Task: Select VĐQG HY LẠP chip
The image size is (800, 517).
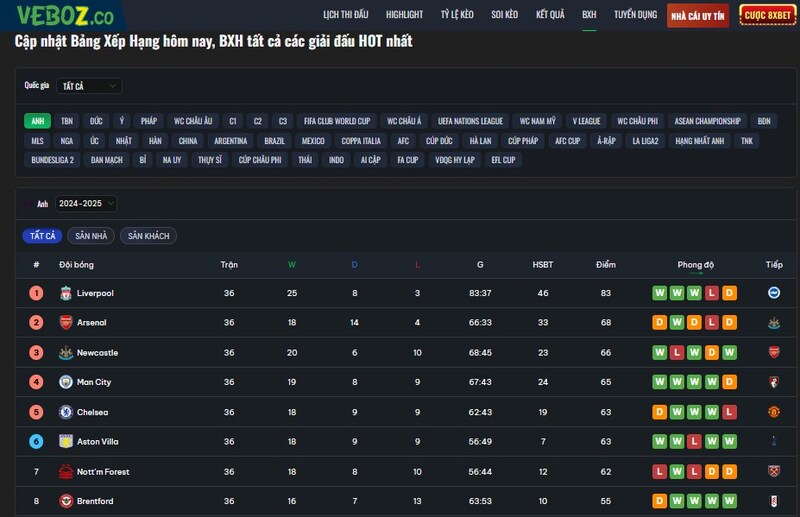Action: click(455, 160)
